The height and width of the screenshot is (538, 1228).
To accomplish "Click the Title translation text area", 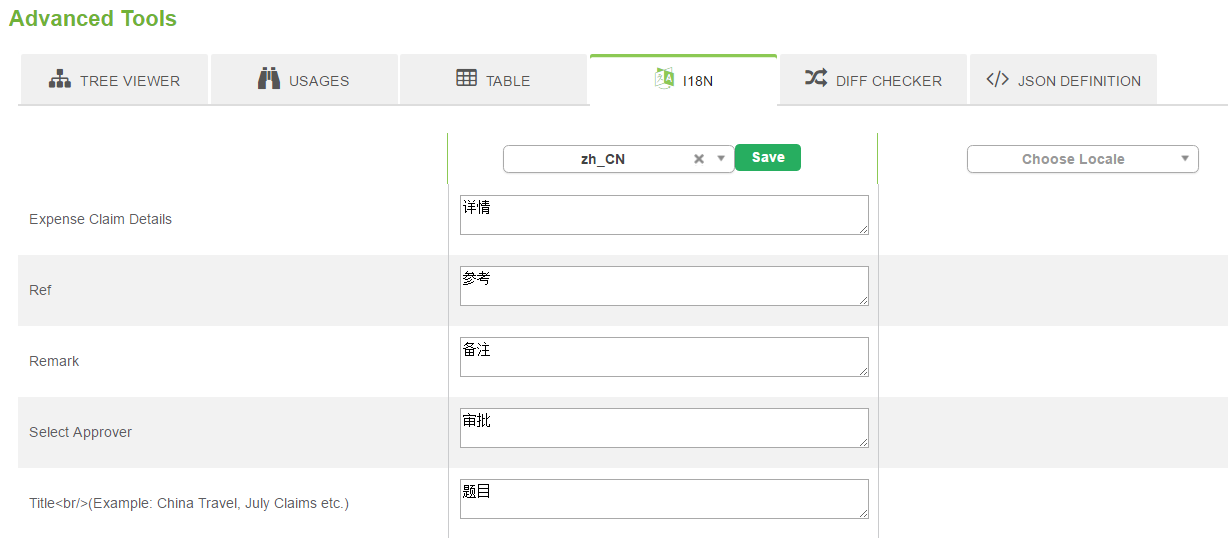I will click(663, 499).
